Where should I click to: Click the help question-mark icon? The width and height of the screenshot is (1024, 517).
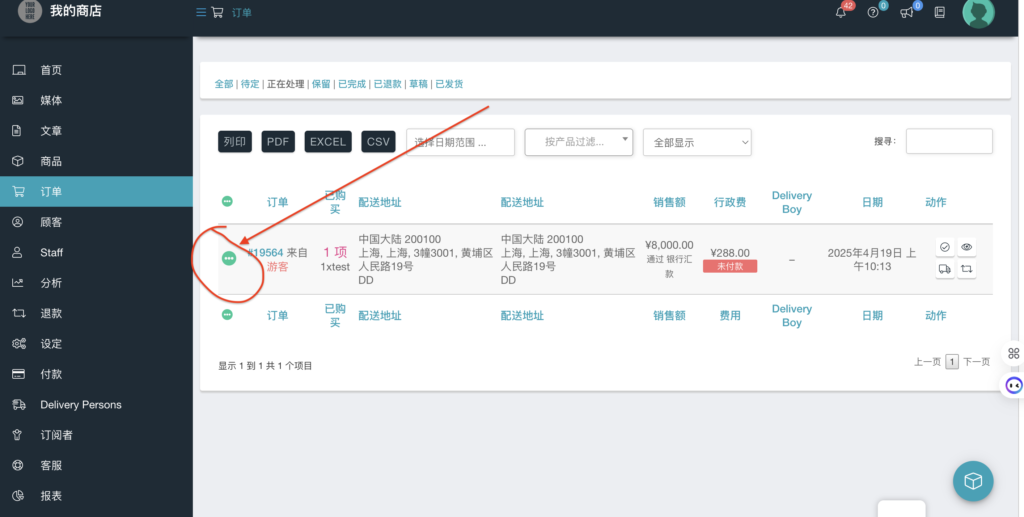click(874, 13)
